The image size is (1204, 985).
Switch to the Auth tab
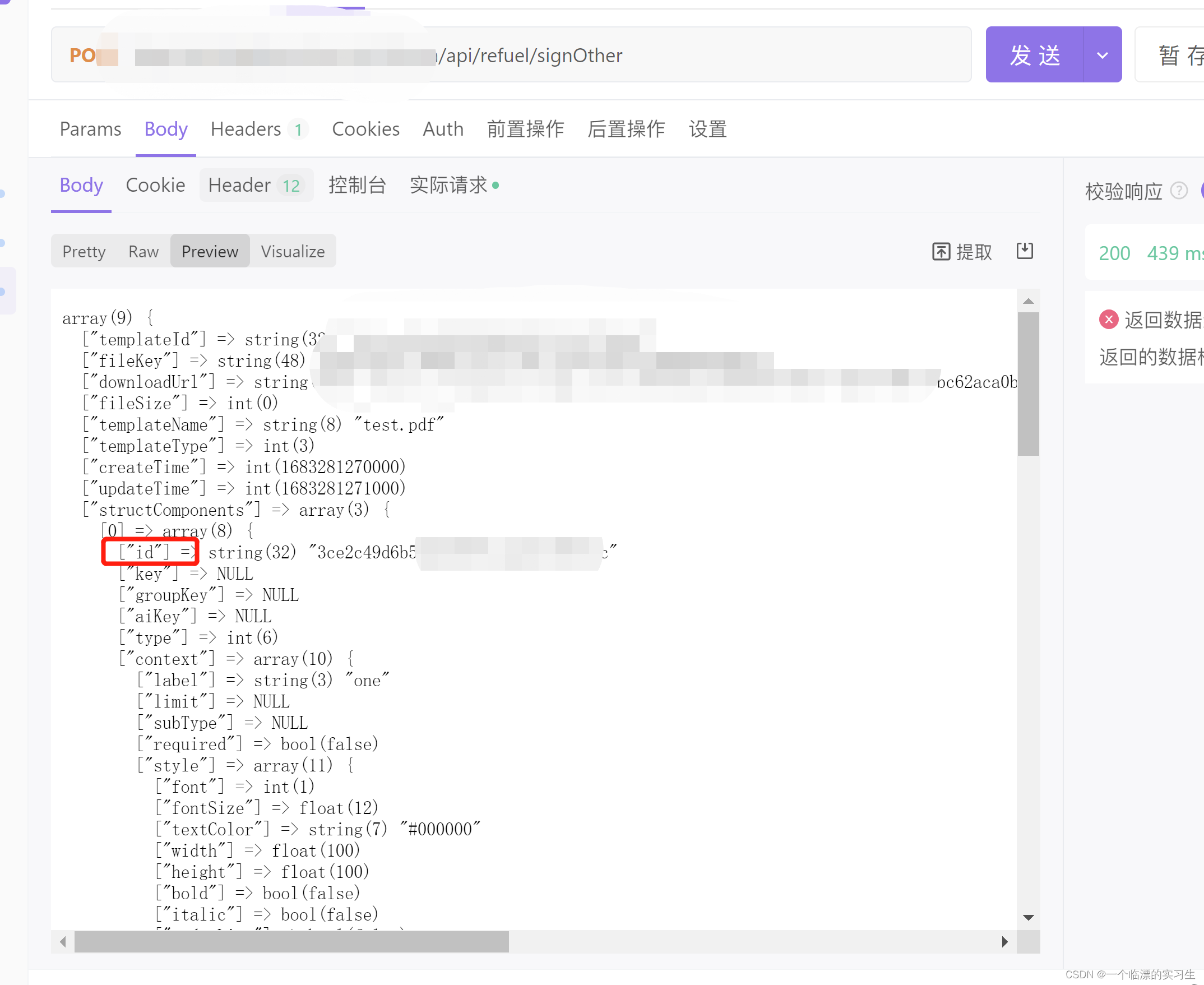443,129
